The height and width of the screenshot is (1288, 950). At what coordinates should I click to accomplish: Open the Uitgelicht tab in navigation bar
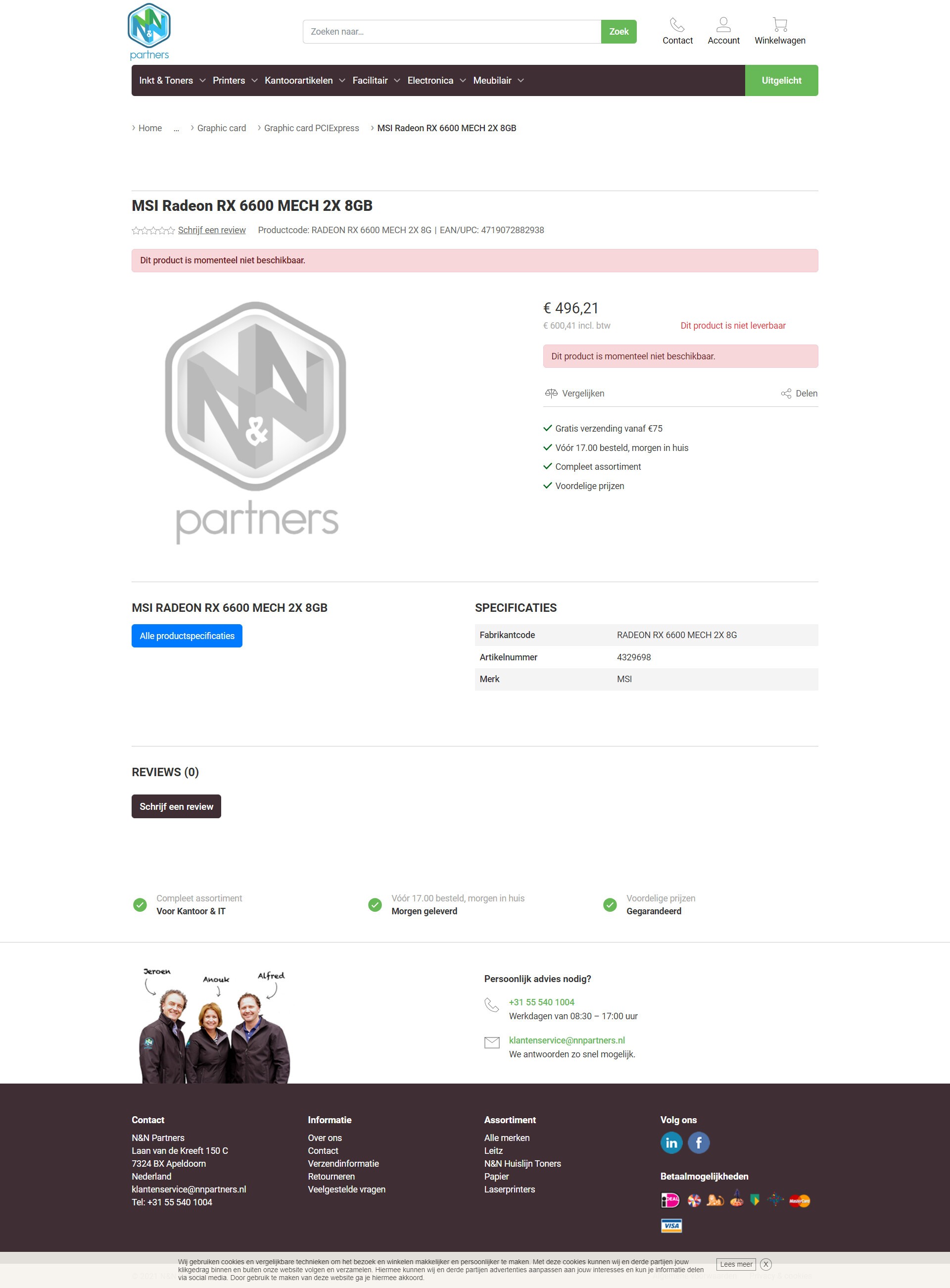click(781, 81)
